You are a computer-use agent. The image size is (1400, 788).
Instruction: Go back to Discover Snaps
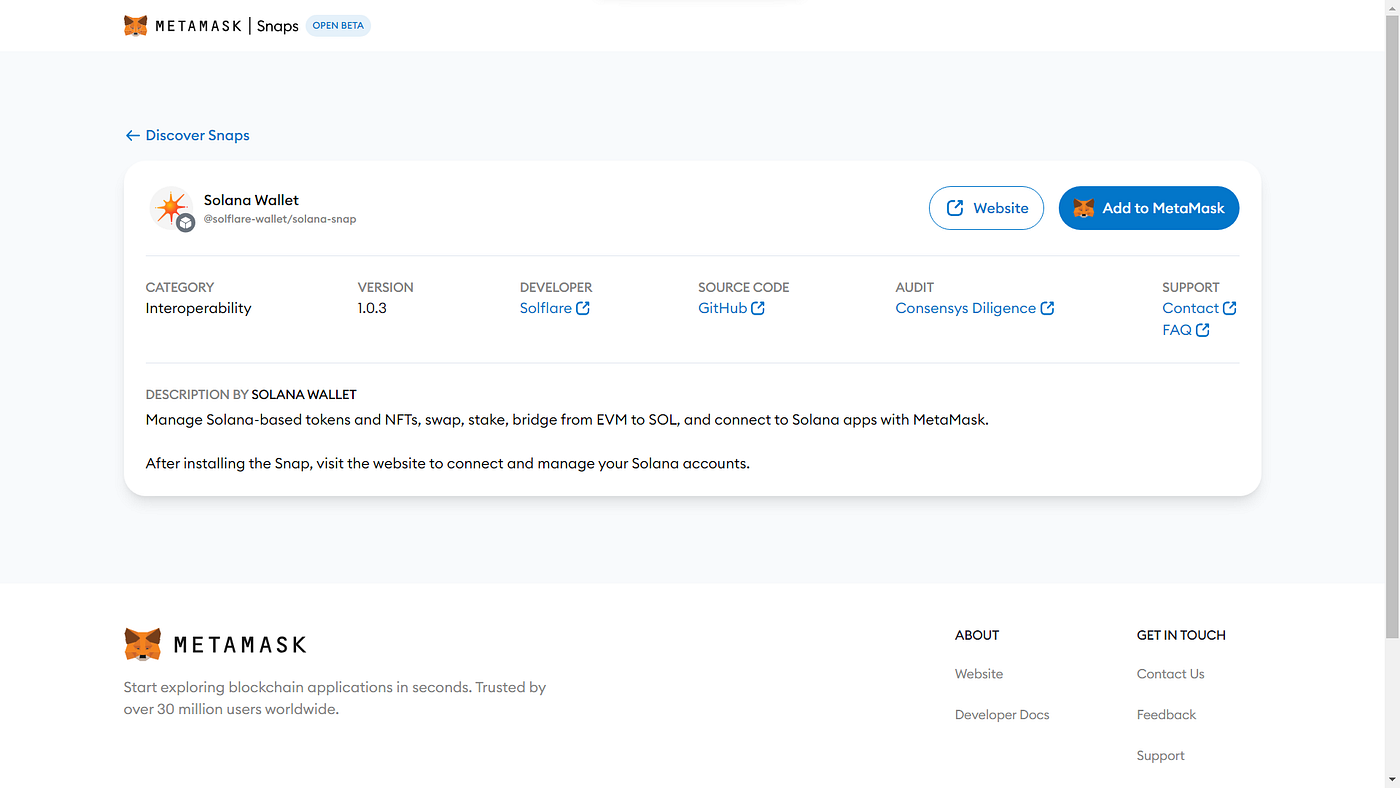tap(187, 135)
